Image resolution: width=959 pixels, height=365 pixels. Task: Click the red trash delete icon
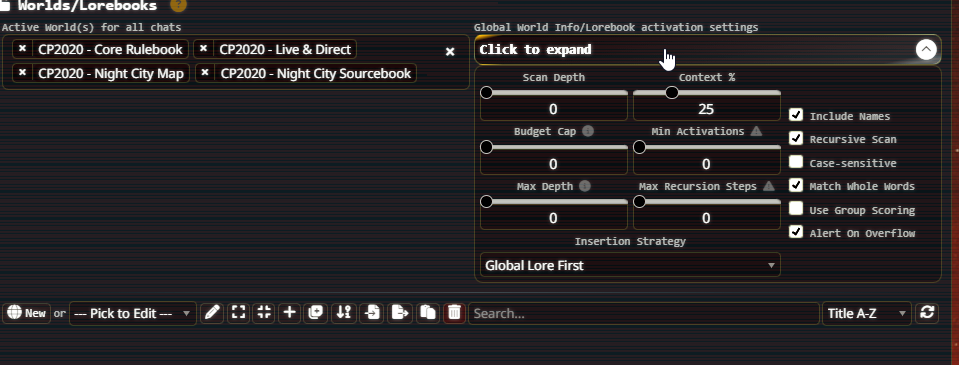pos(454,313)
